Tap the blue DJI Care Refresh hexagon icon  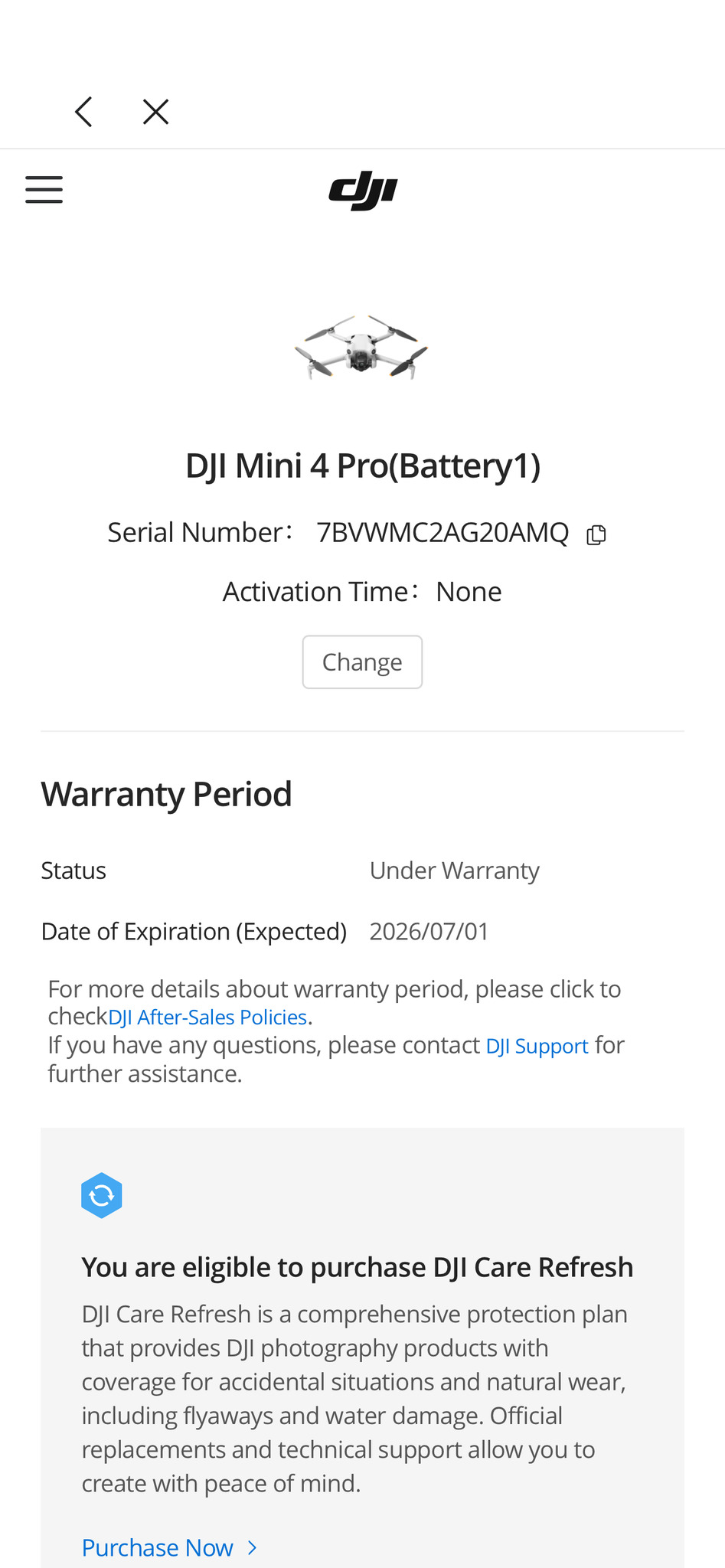(x=102, y=1195)
